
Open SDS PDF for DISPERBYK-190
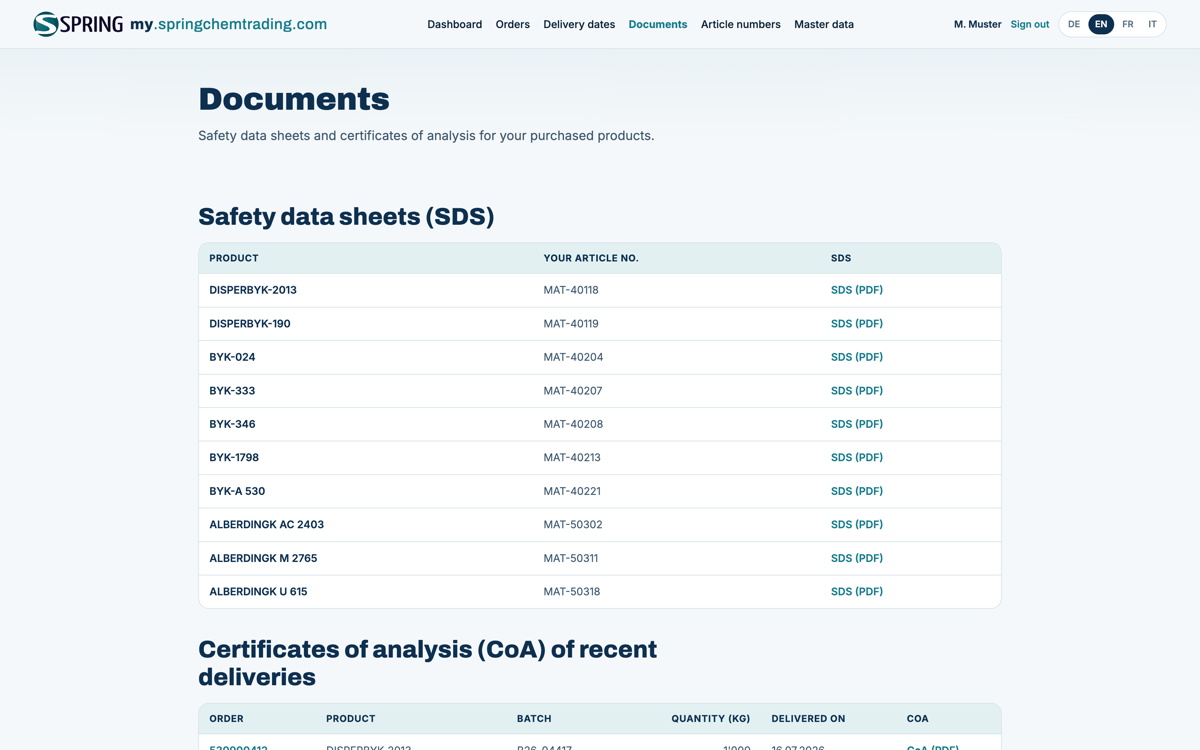[857, 324]
